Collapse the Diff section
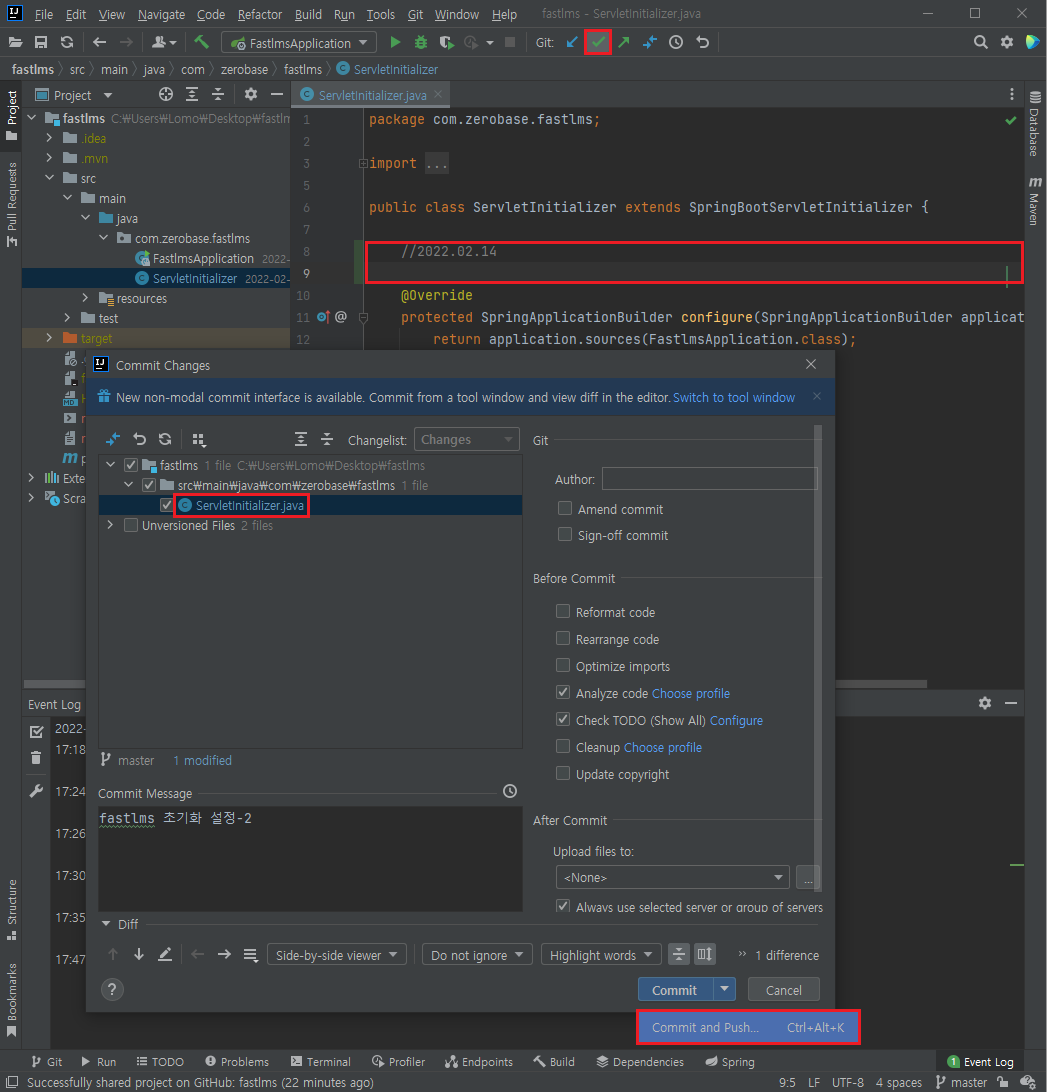This screenshot has width=1047, height=1092. pos(106,923)
